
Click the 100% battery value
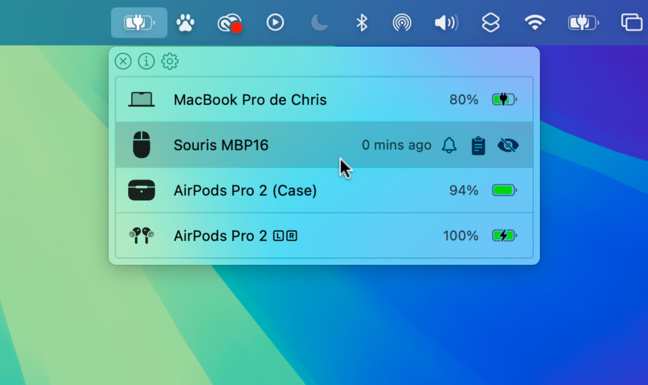click(x=461, y=236)
